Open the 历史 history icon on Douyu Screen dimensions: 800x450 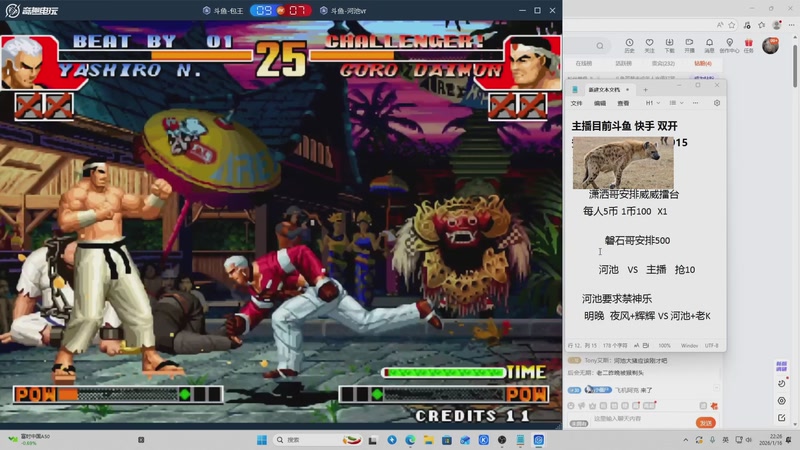tap(629, 45)
